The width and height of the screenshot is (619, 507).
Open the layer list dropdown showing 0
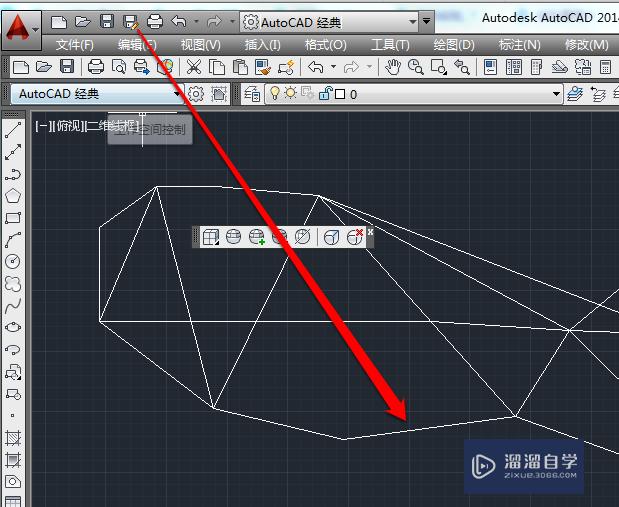[x=414, y=94]
